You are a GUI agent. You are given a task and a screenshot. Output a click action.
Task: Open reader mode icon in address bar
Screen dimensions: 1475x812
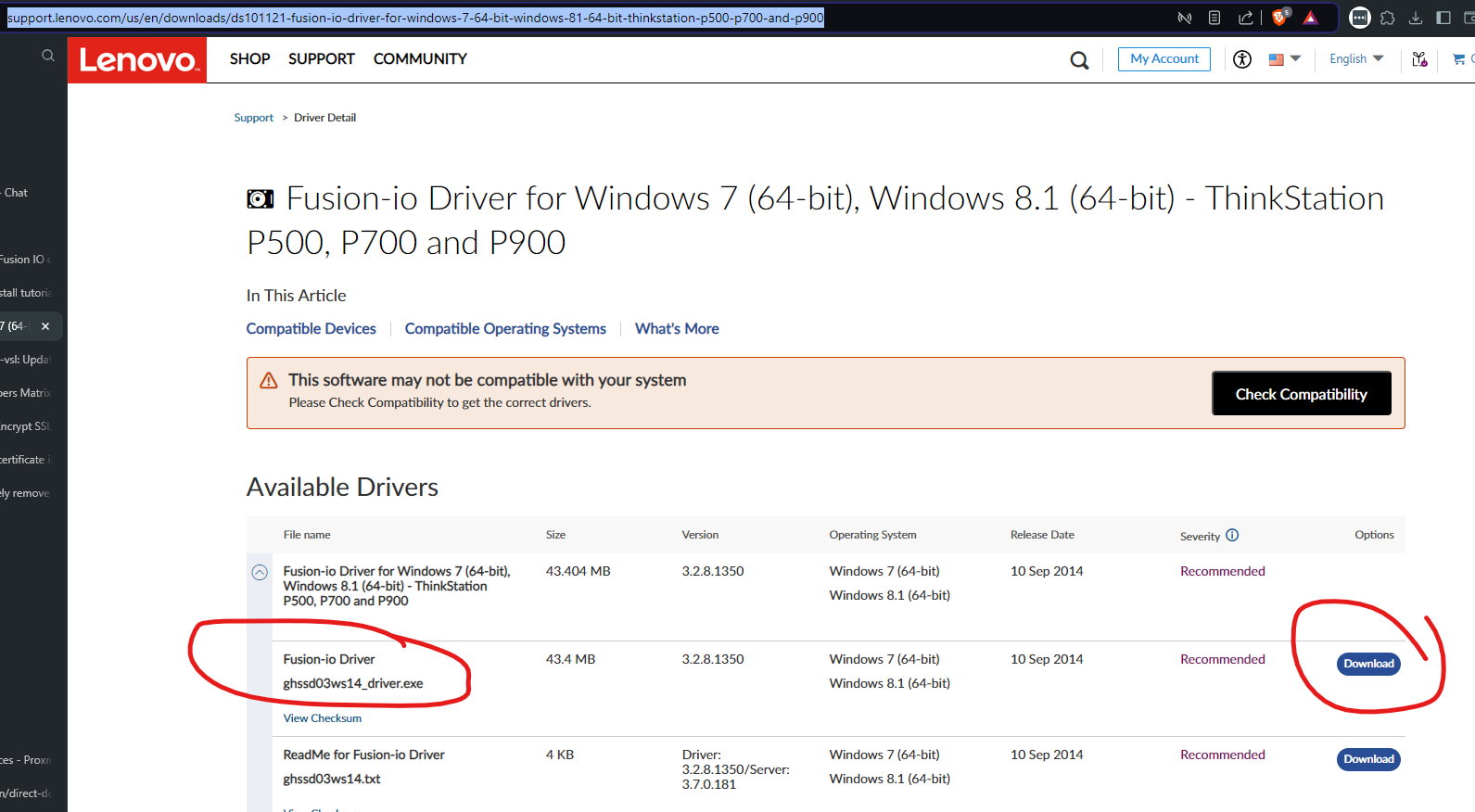[1214, 18]
